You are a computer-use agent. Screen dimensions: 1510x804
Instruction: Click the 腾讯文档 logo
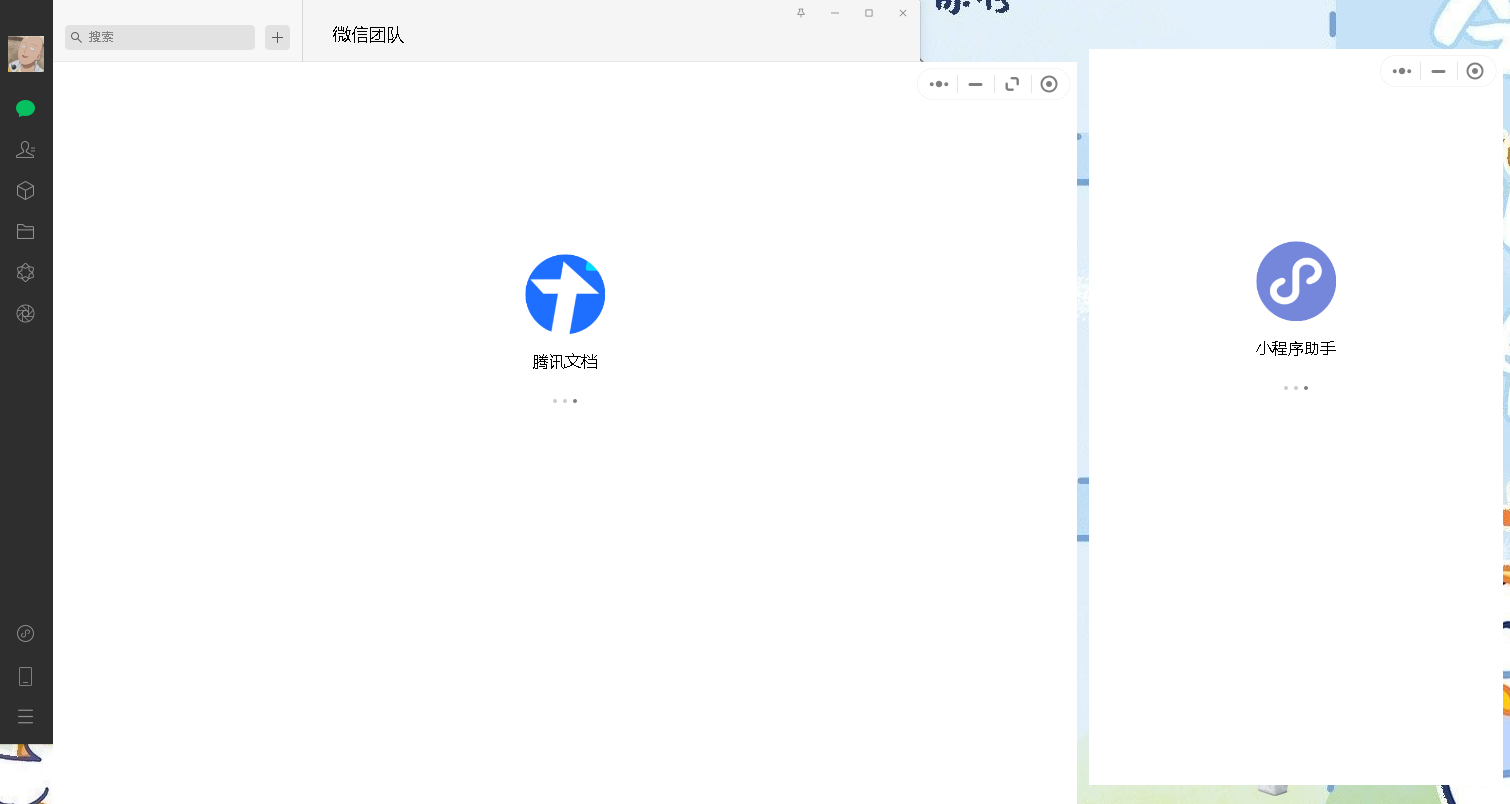tap(565, 294)
